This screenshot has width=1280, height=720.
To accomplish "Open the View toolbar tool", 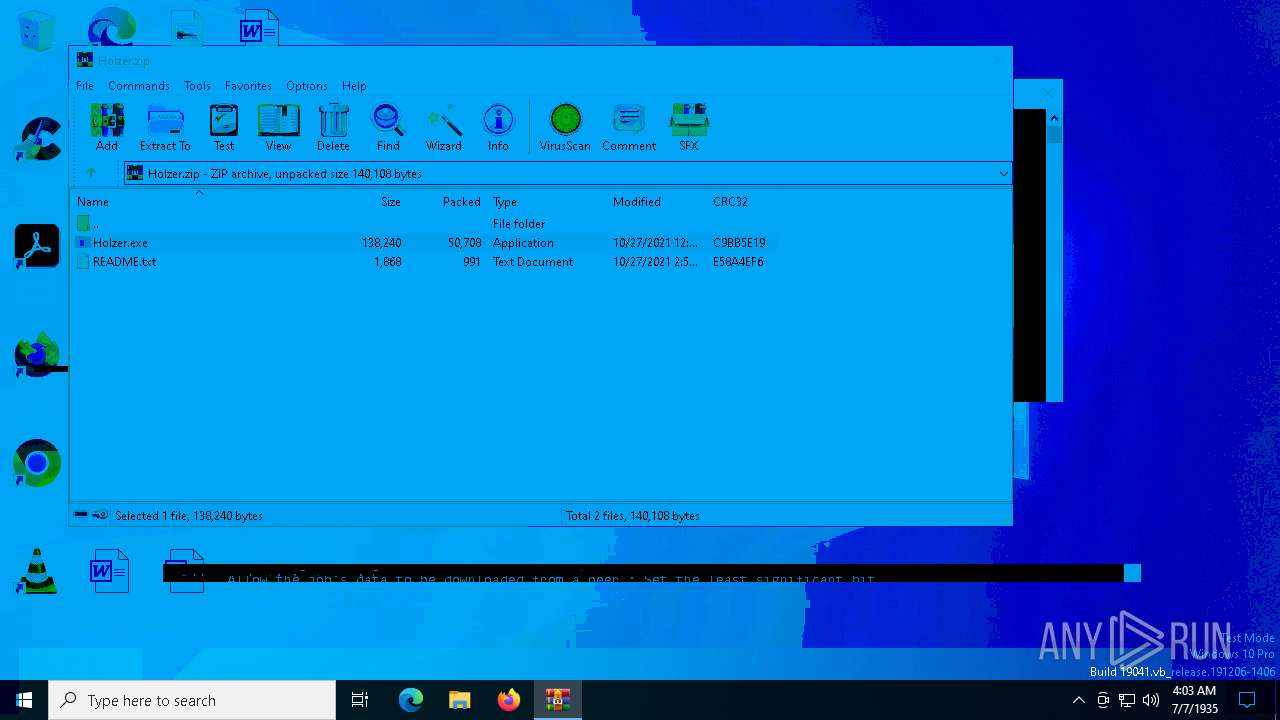I will pyautogui.click(x=278, y=126).
